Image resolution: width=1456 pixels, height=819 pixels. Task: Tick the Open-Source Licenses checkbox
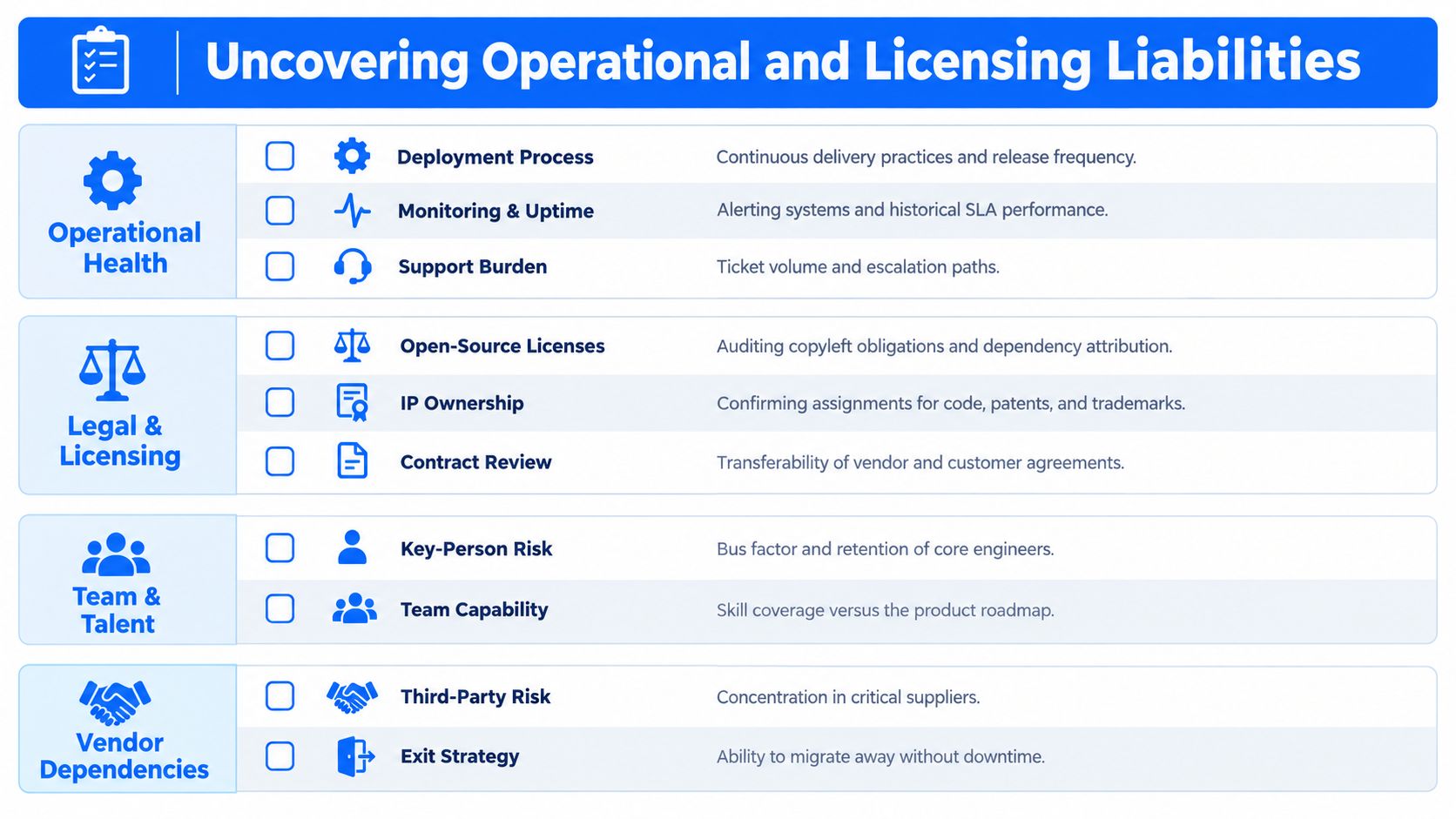click(280, 346)
